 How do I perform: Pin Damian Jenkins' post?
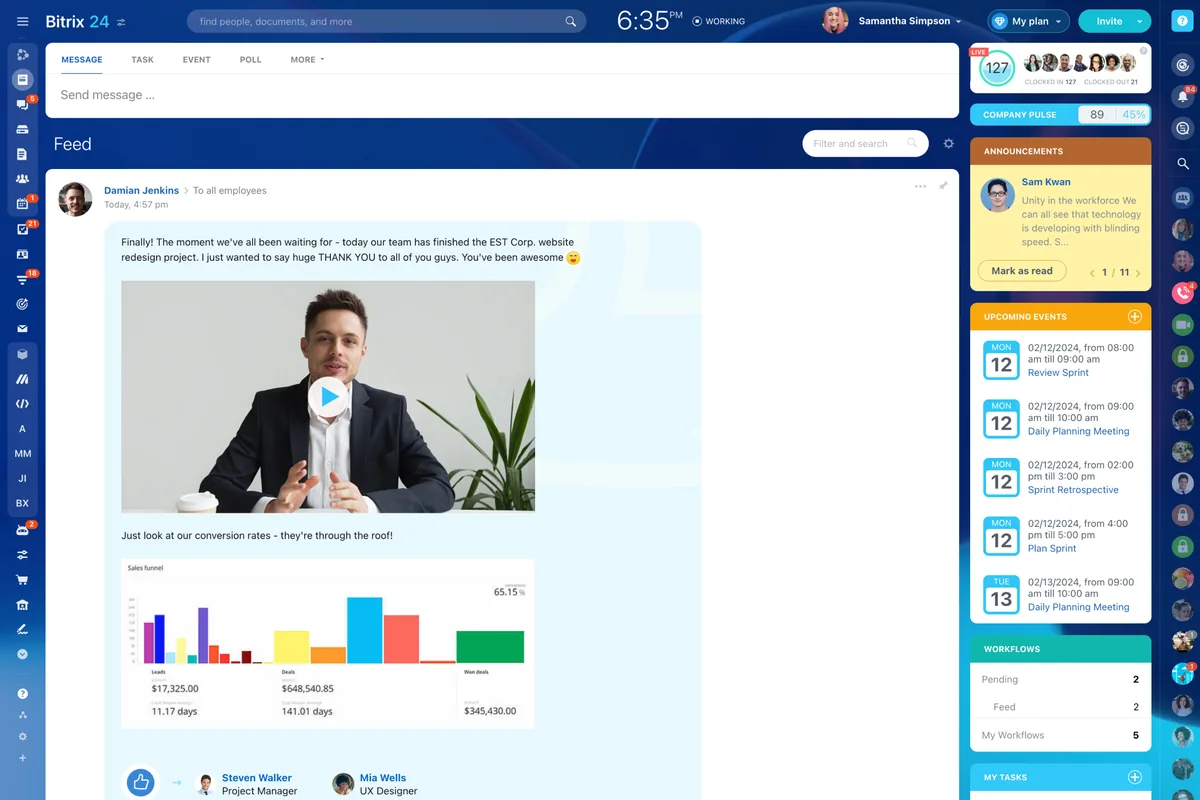click(943, 186)
